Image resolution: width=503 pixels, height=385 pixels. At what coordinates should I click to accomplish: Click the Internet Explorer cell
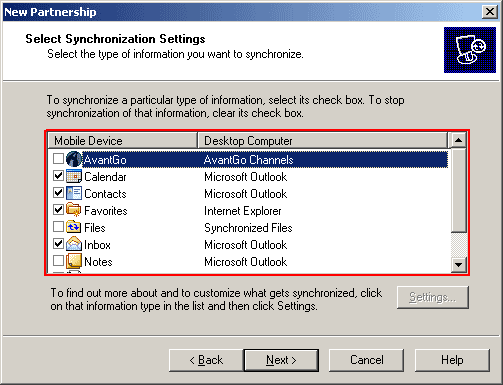click(243, 211)
